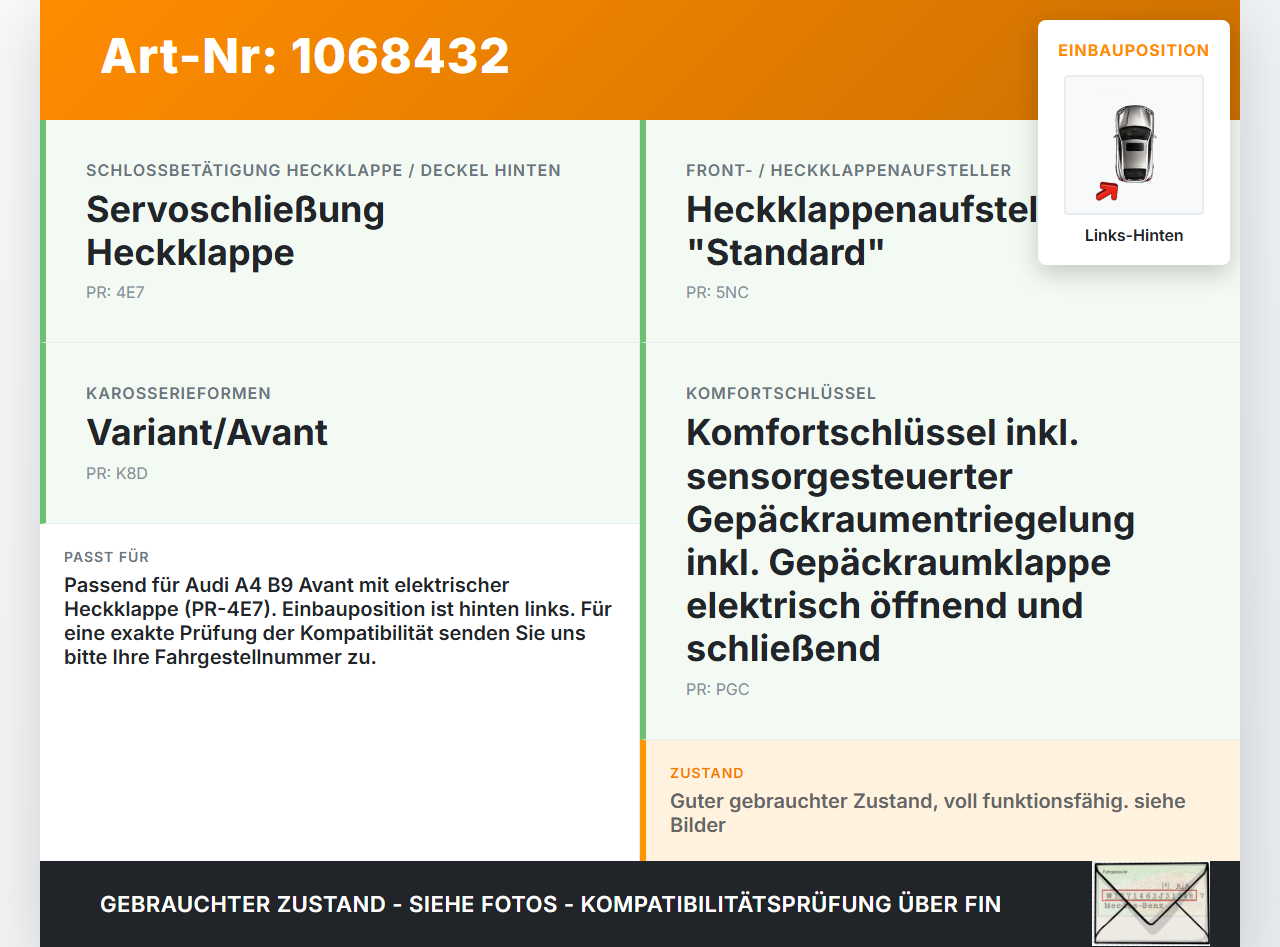Click the PR: PGC code
Viewport: 1280px width, 947px height.
coord(717,689)
